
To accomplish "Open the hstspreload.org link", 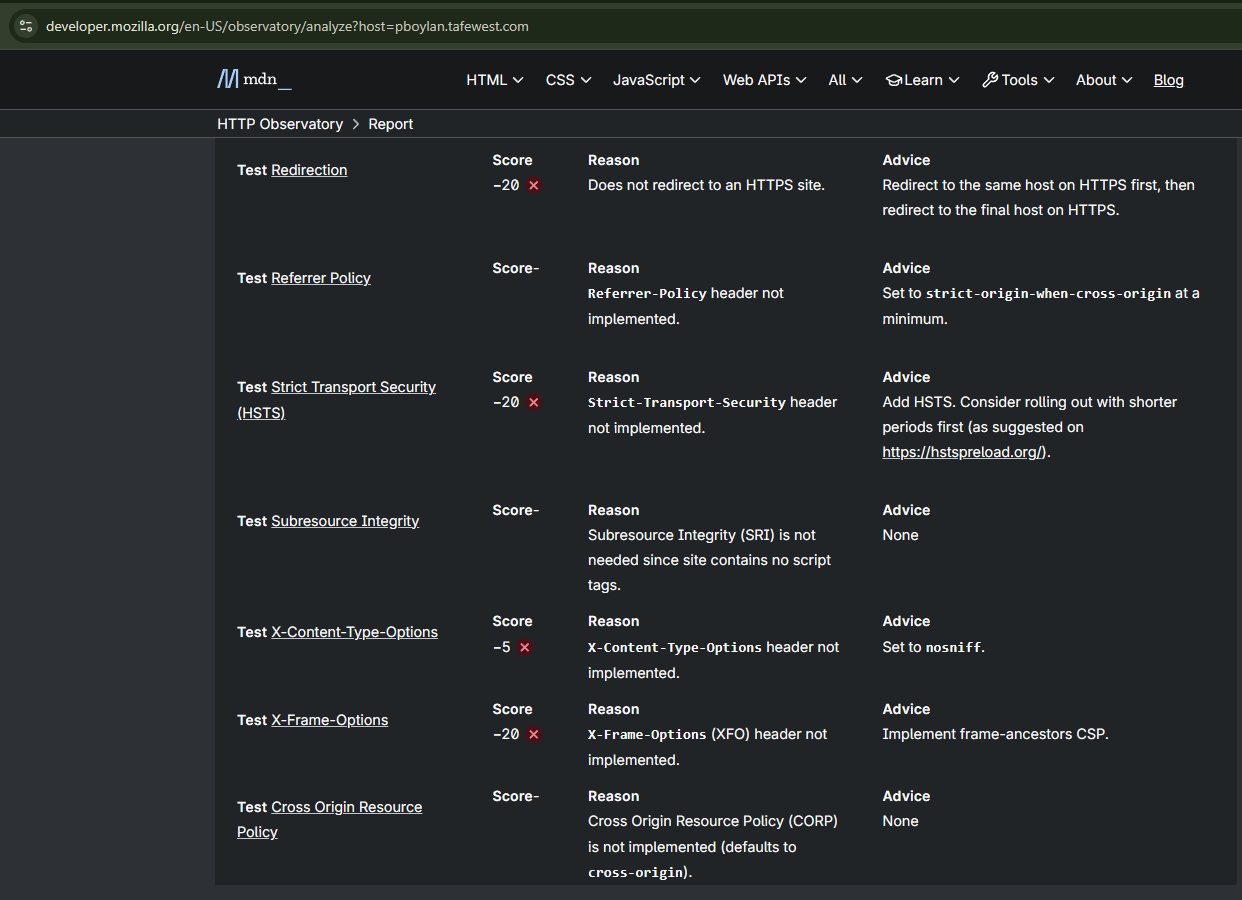I will [x=963, y=452].
